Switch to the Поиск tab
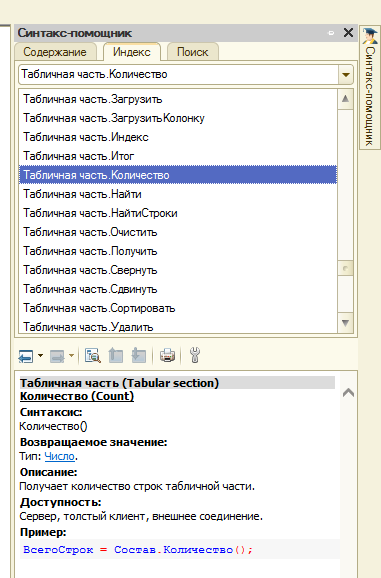 point(193,52)
